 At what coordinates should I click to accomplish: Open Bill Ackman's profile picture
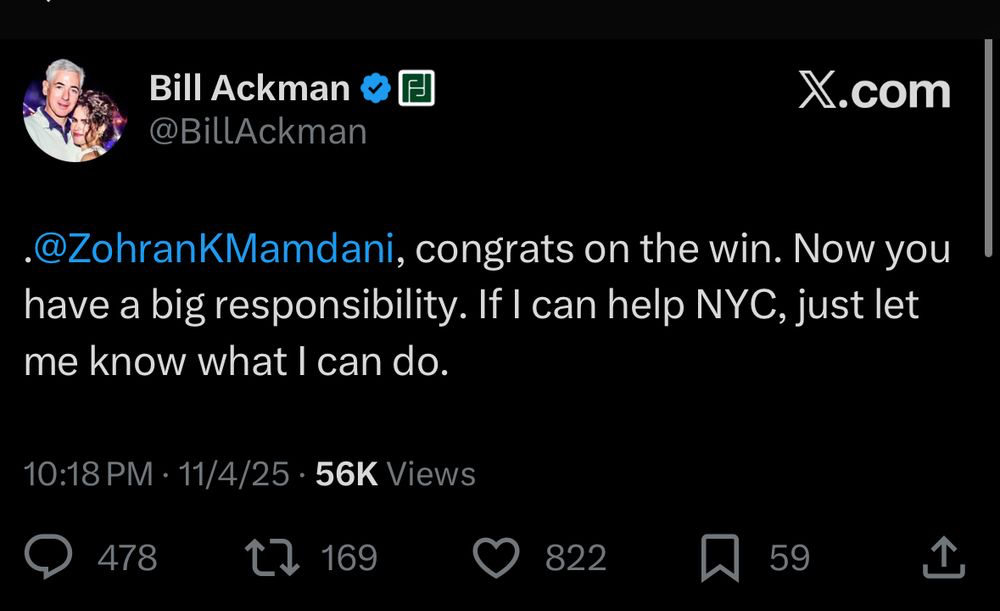(x=75, y=111)
